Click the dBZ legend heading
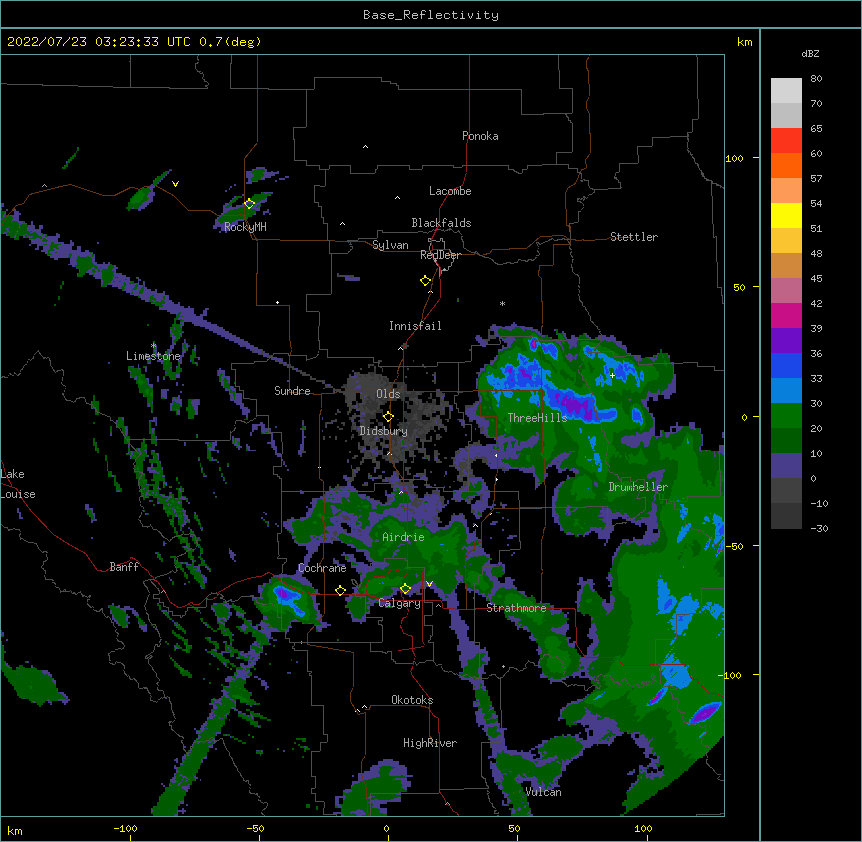Screen dimensions: 862x842 point(810,54)
